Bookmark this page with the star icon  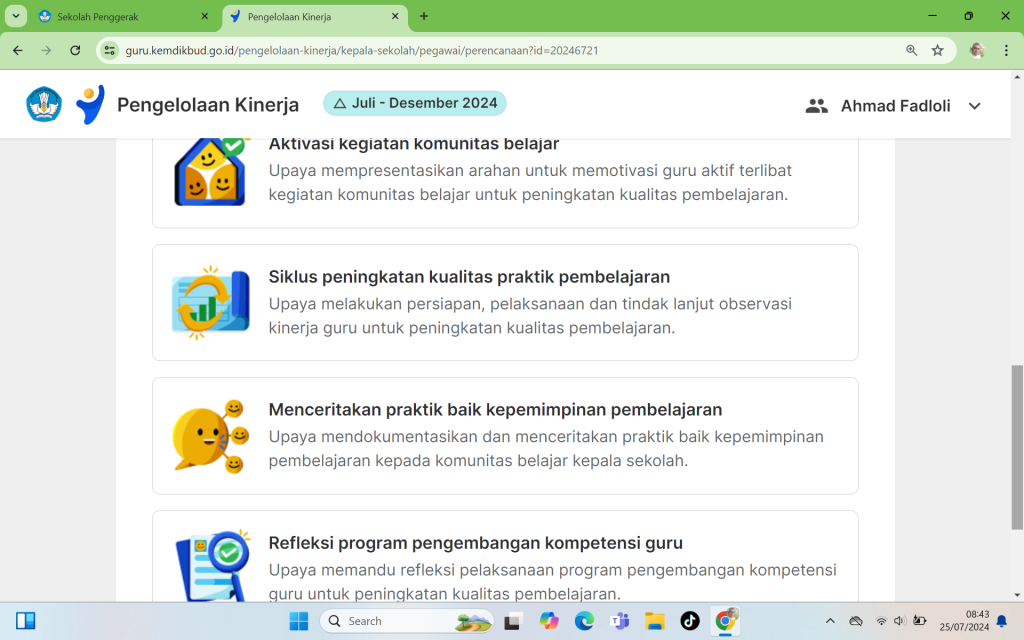point(938,50)
